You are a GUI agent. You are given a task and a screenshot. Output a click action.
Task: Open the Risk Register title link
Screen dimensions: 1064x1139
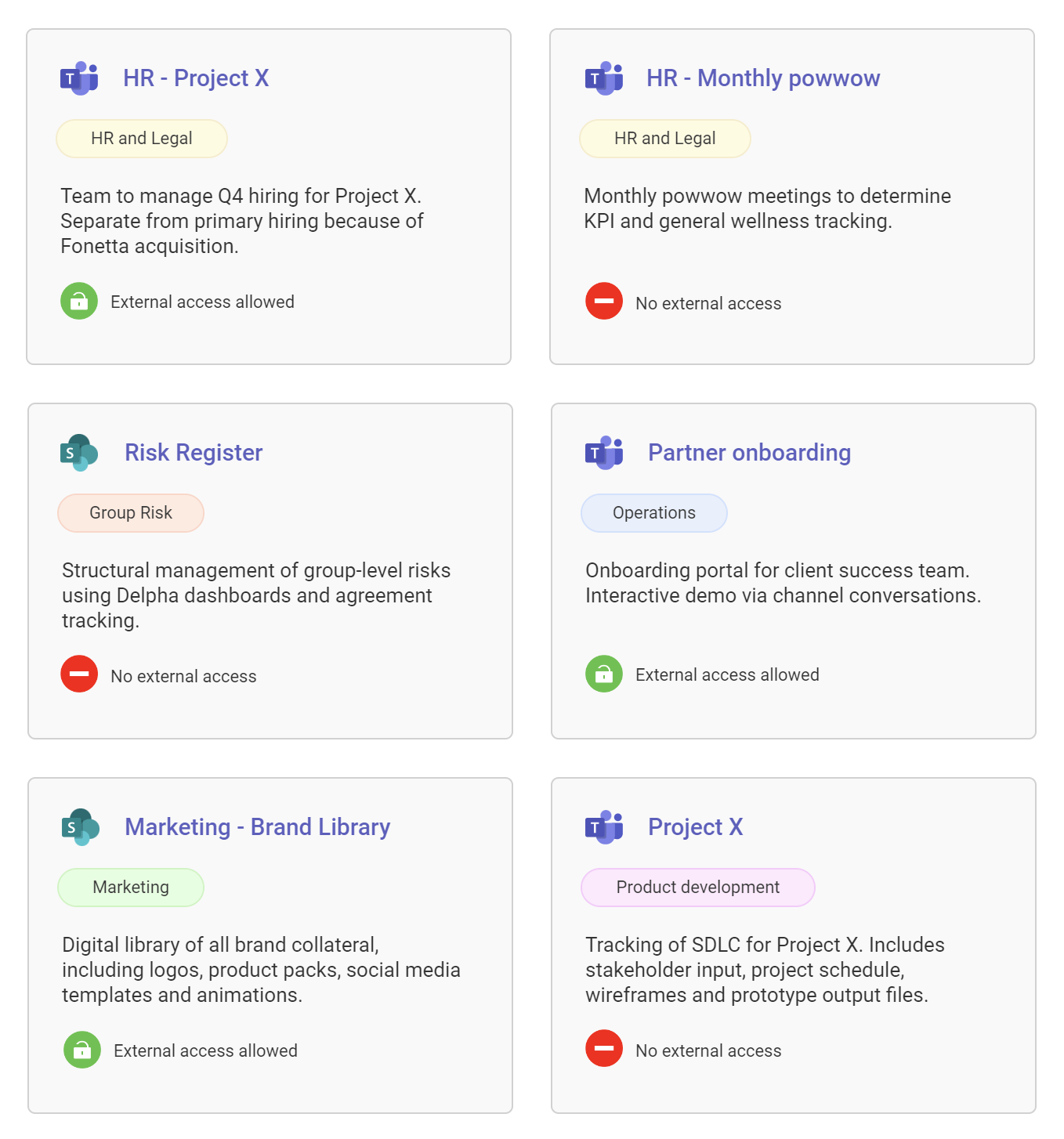click(194, 453)
